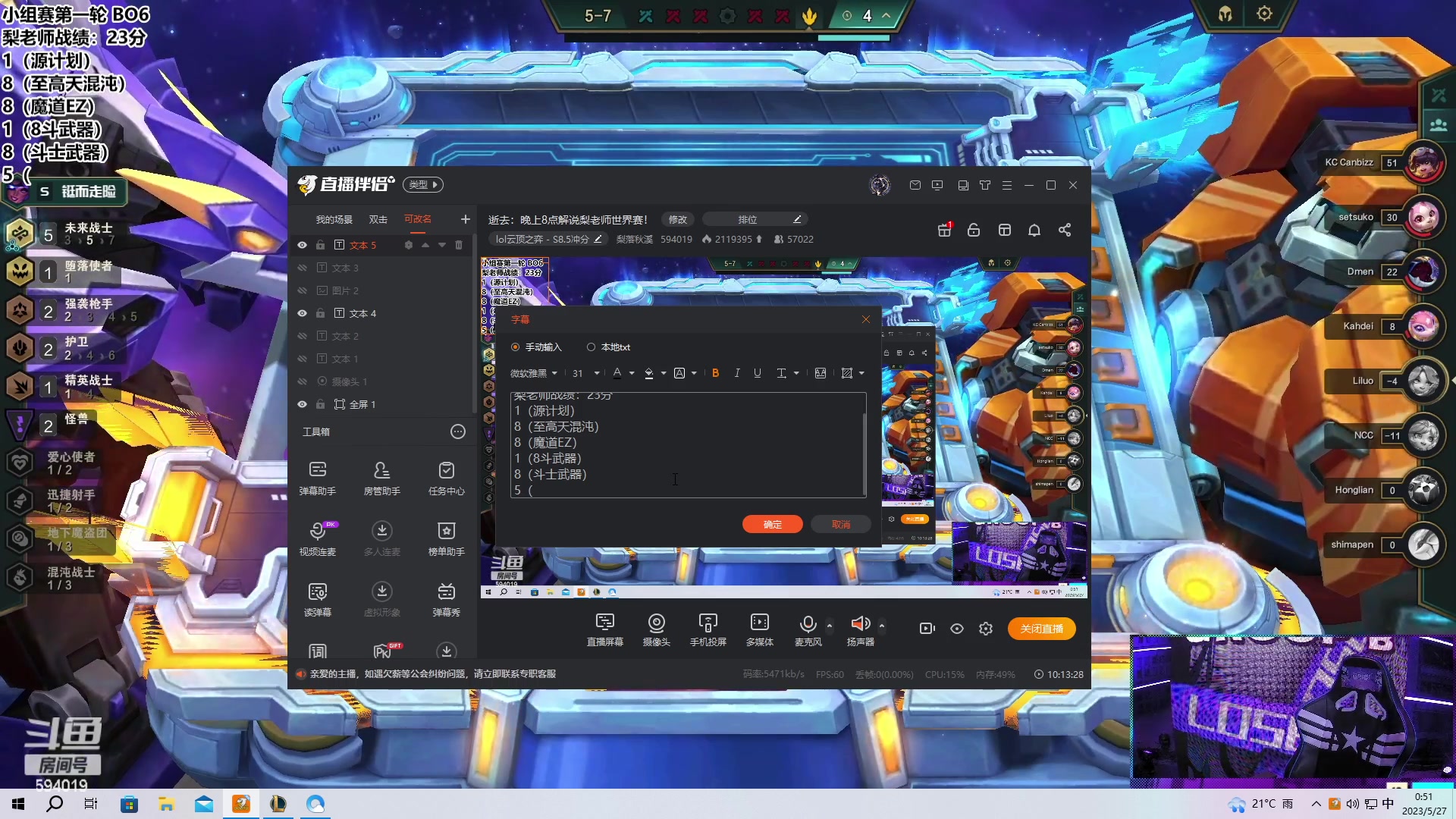Click 修改 to edit stream title
Viewport: 1456px width, 819px height.
677,219
